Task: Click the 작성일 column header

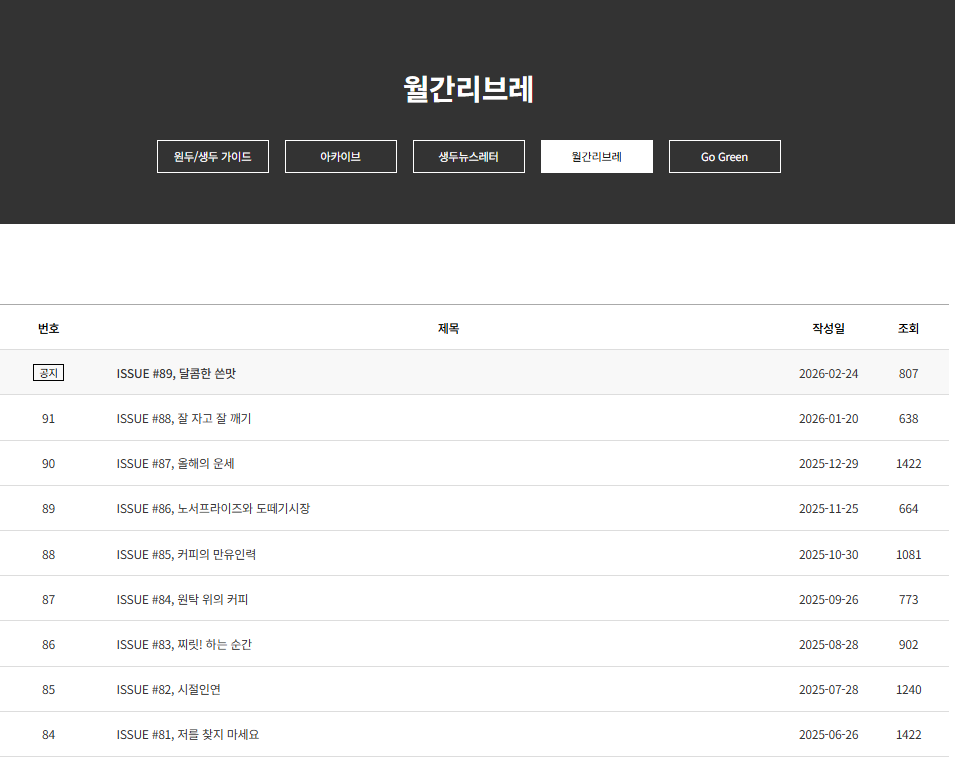Action: point(828,328)
